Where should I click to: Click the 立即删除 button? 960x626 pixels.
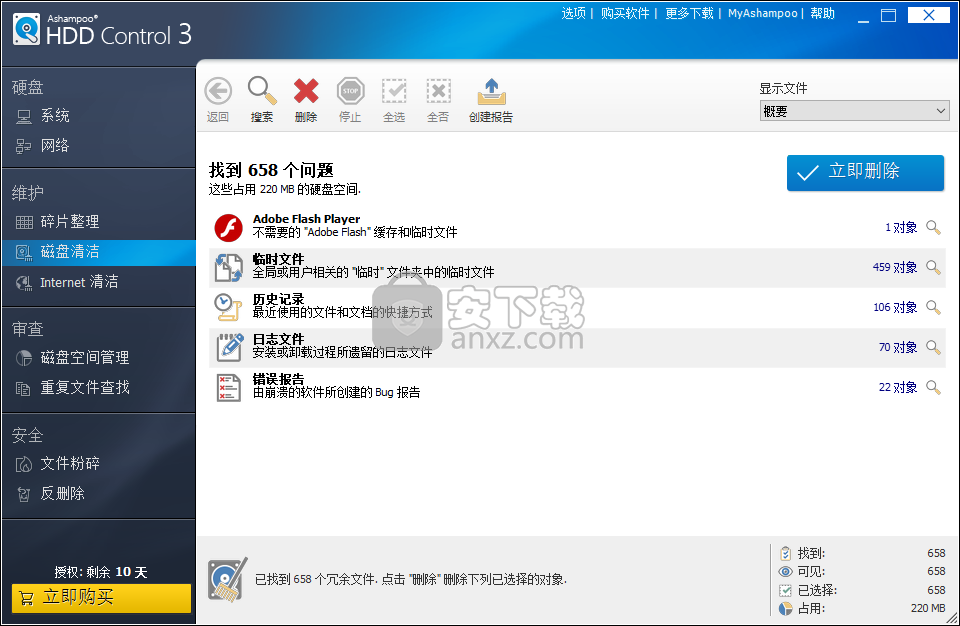coord(865,173)
